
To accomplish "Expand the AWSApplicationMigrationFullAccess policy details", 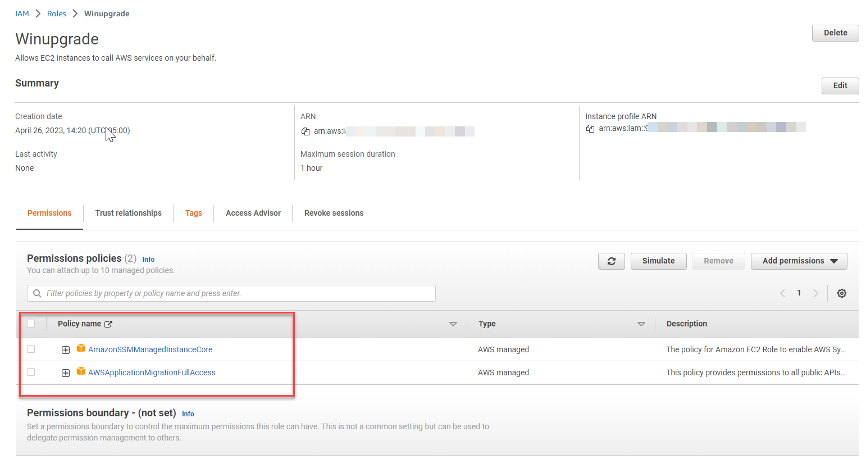I will (66, 373).
